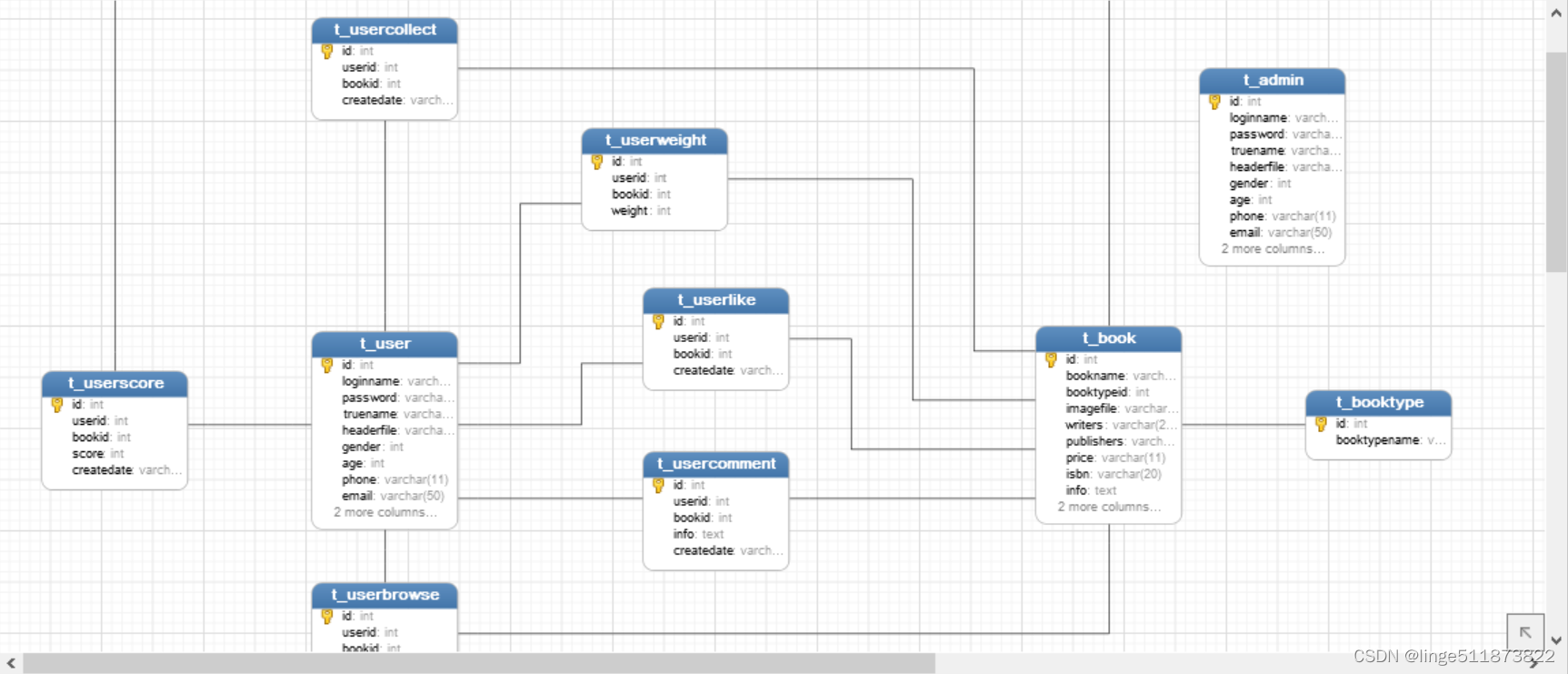The height and width of the screenshot is (674, 1568).
Task: Expand '2 more columns' in t_book
Action: pyautogui.click(x=1109, y=508)
